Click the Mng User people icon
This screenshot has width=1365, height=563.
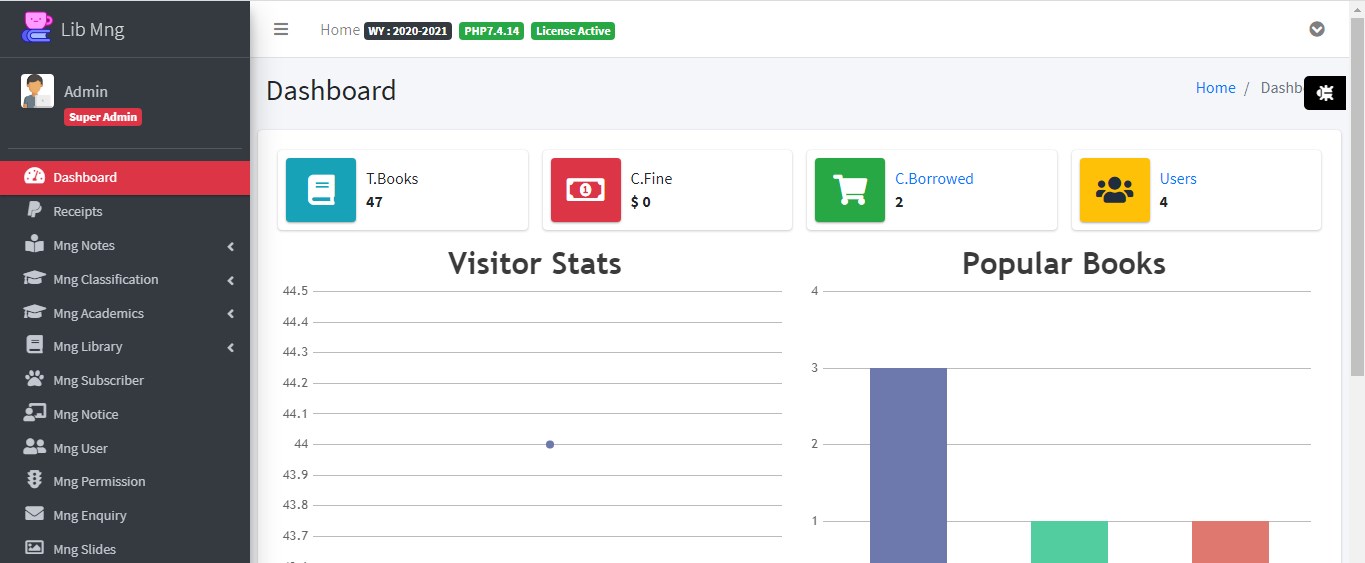35,447
